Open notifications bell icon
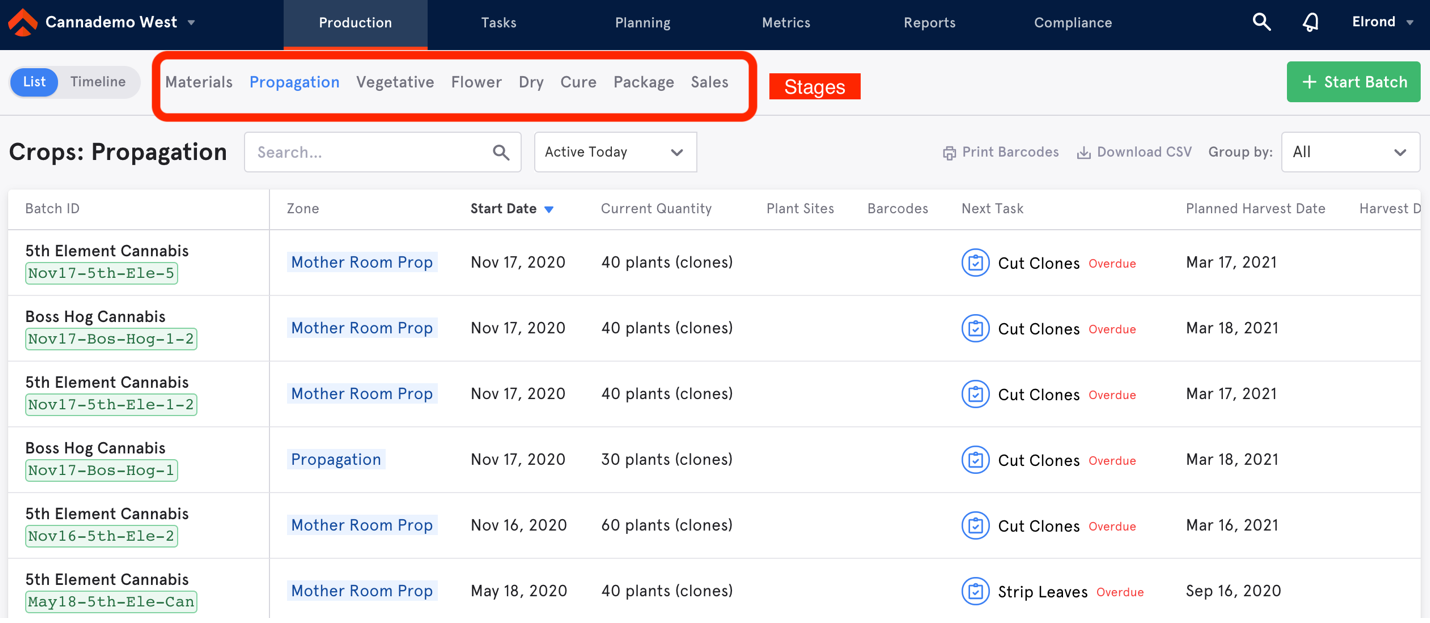The width and height of the screenshot is (1430, 623). (x=1310, y=22)
